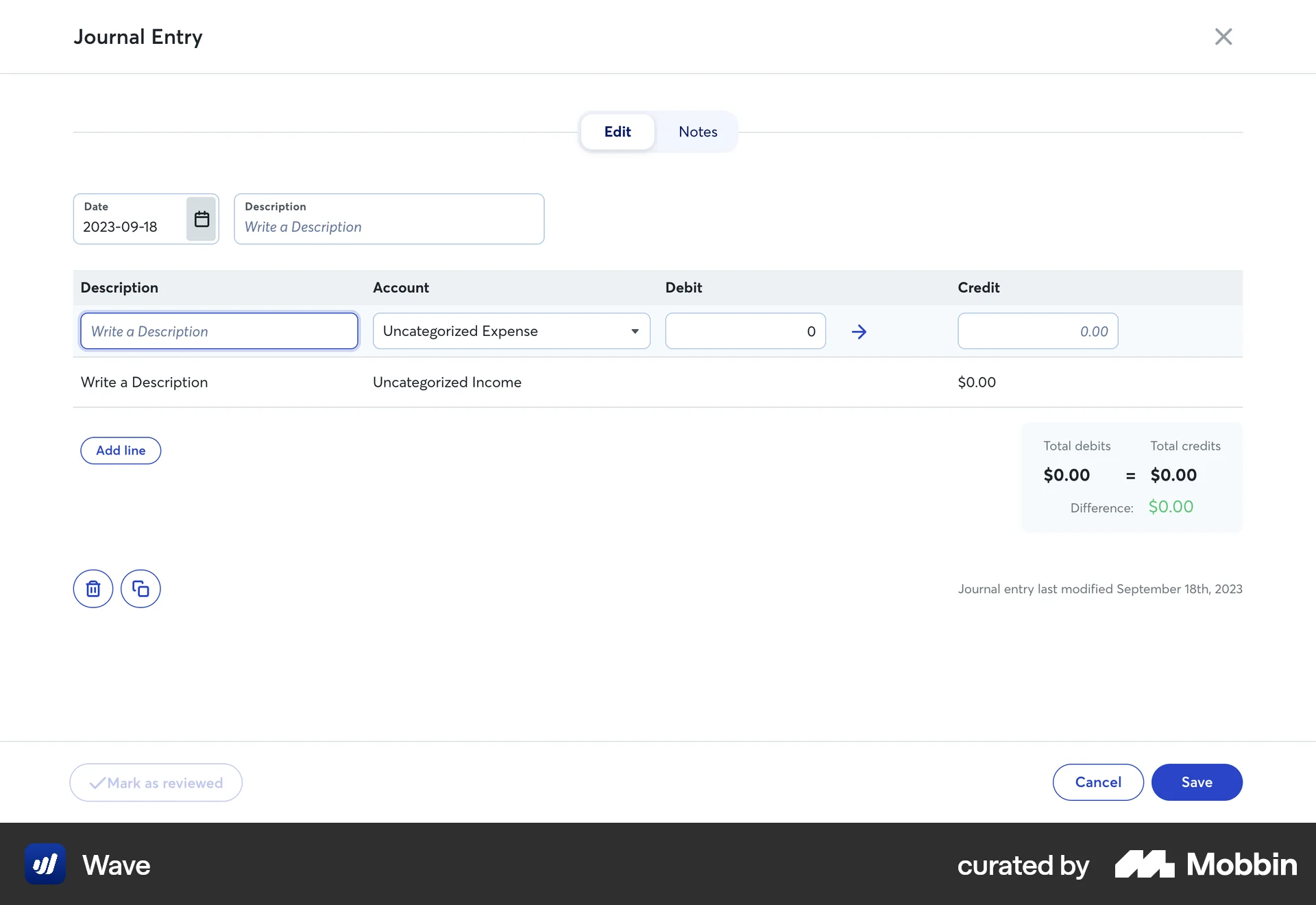
Task: Click the checkmark on Mark as reviewed
Action: pyautogui.click(x=99, y=782)
